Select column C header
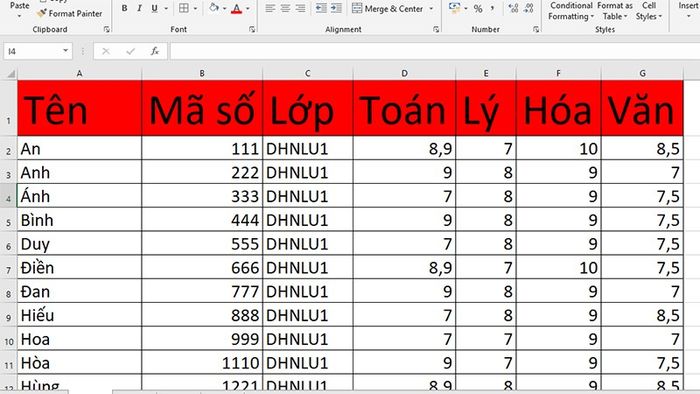 tap(308, 73)
